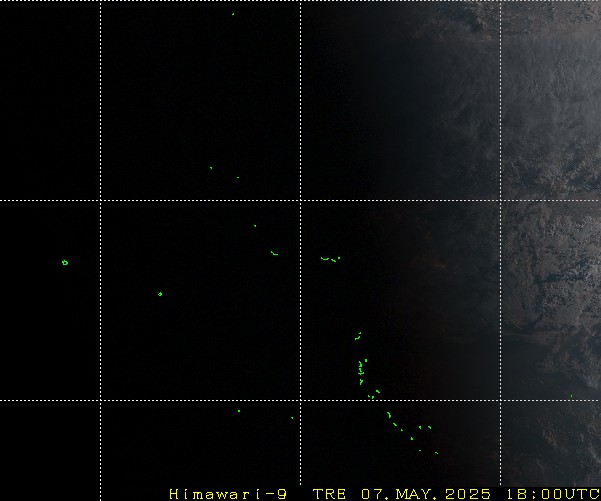Screen dimensions: 601x501
Task: Select the "07.MAY.2025" date stamp
Action: [425, 494]
